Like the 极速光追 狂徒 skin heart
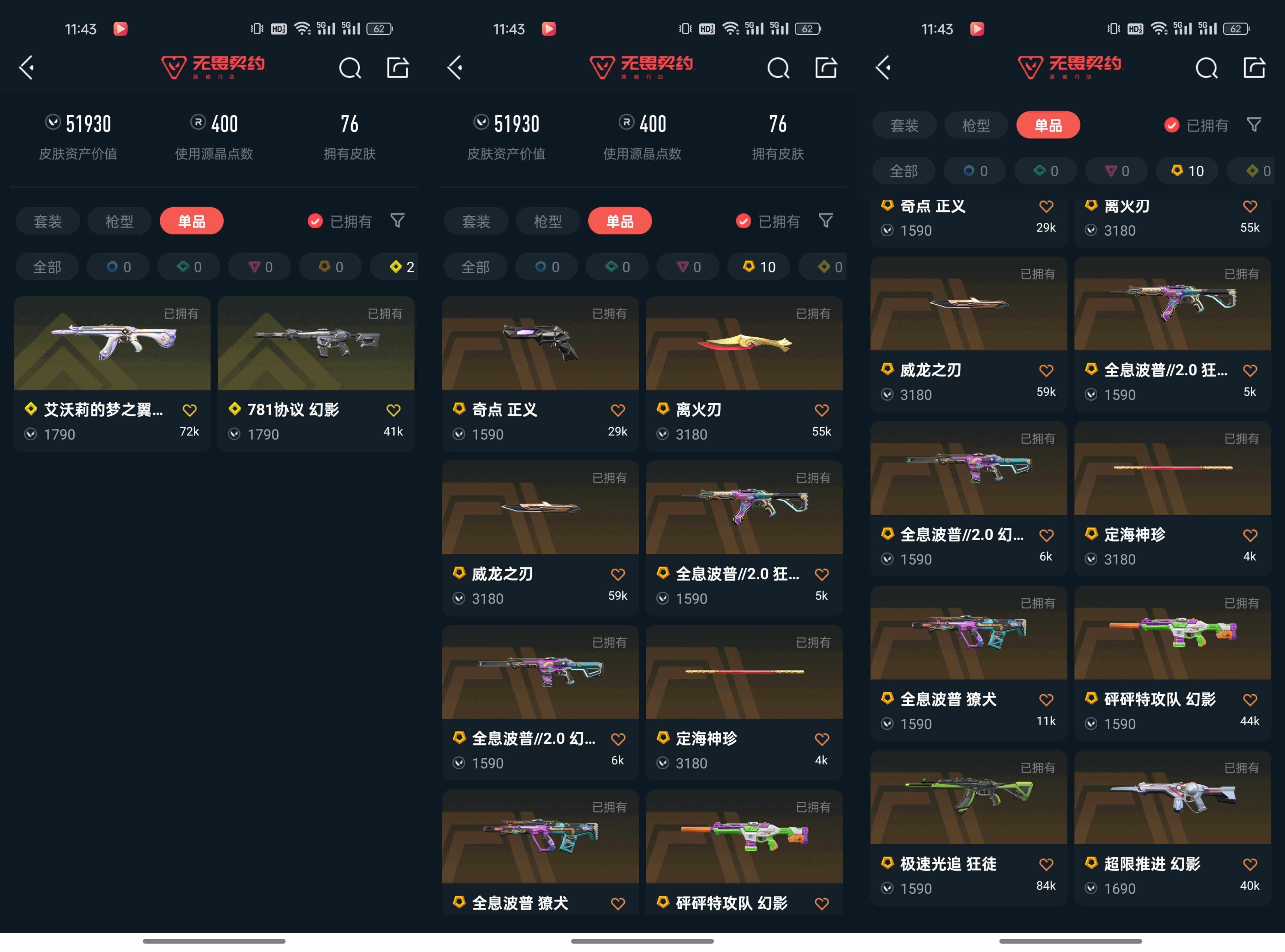1285x952 pixels. point(1046,864)
